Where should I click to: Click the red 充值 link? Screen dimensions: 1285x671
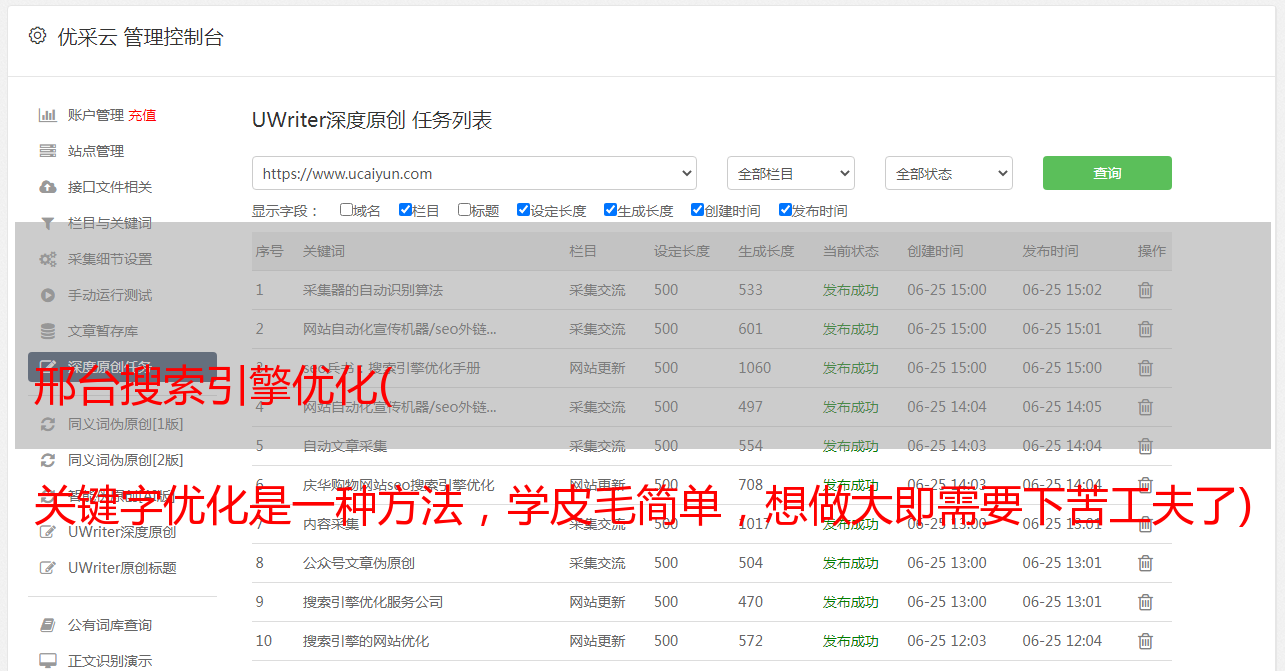pos(142,115)
